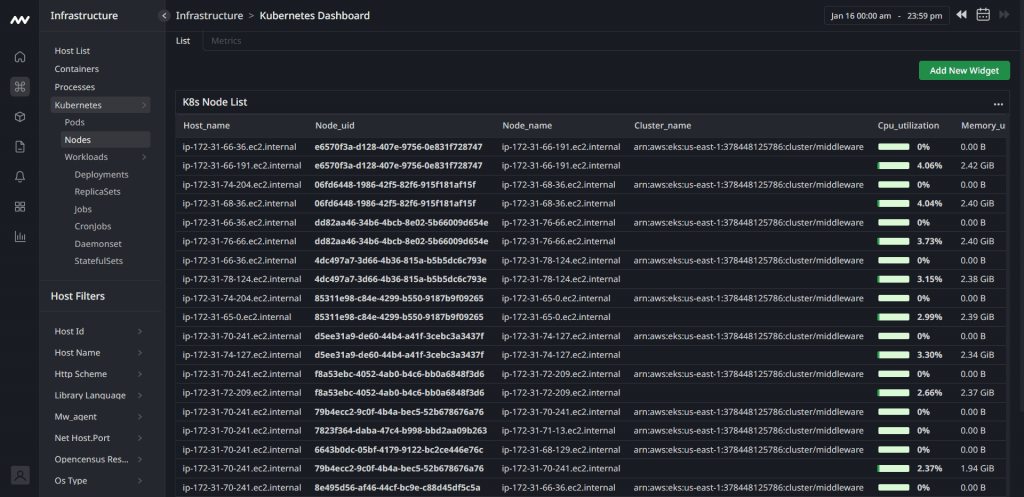This screenshot has height=497, width=1024.
Task: Open Pods under Kubernetes
Action: (x=75, y=122)
